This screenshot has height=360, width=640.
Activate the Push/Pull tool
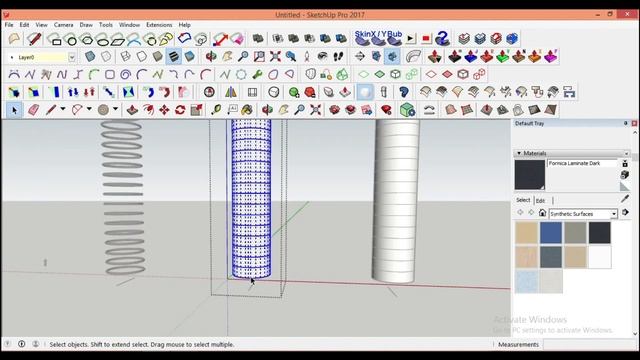tap(132, 110)
